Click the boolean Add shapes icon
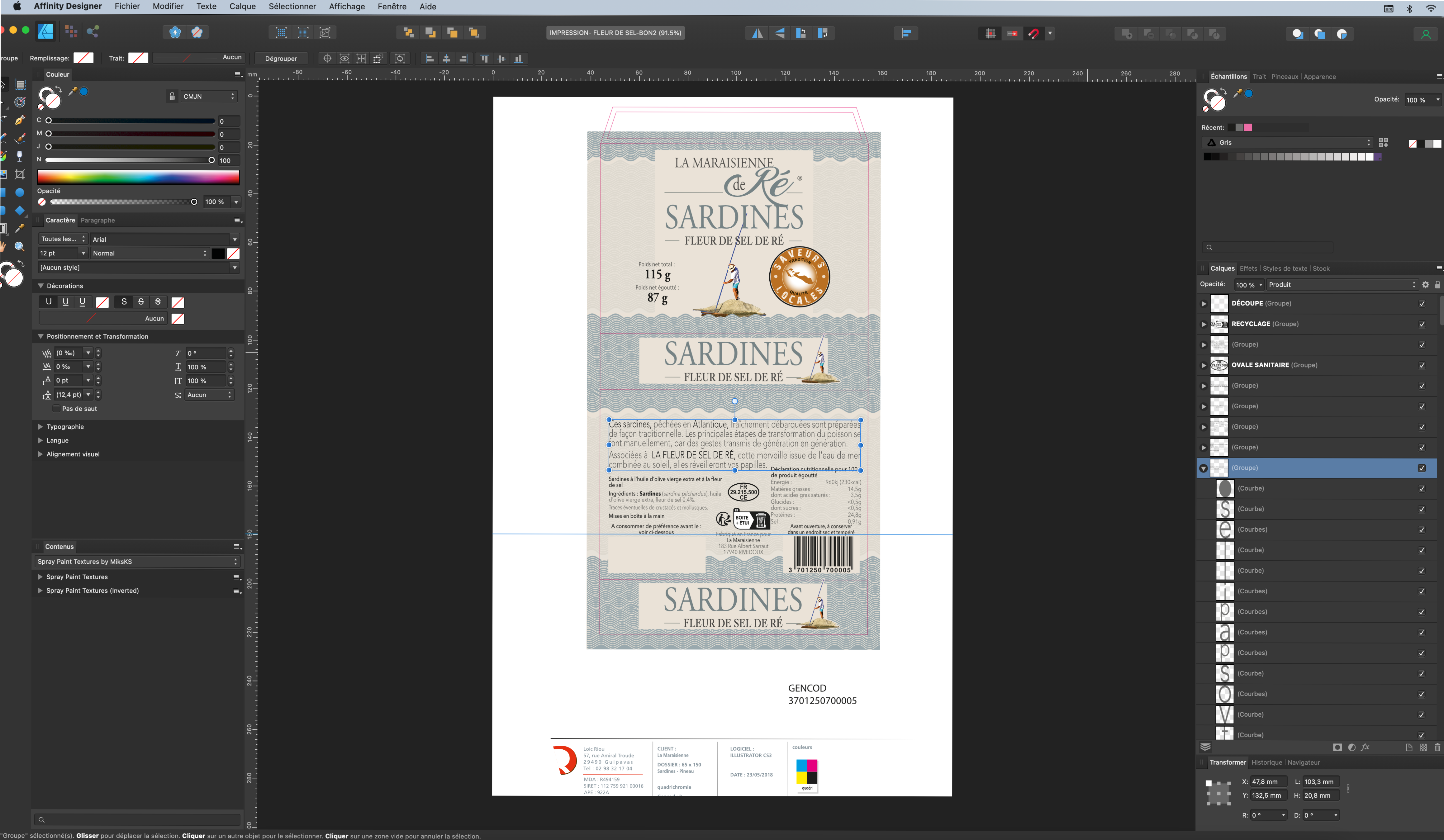The height and width of the screenshot is (840, 1444). coord(1127,34)
